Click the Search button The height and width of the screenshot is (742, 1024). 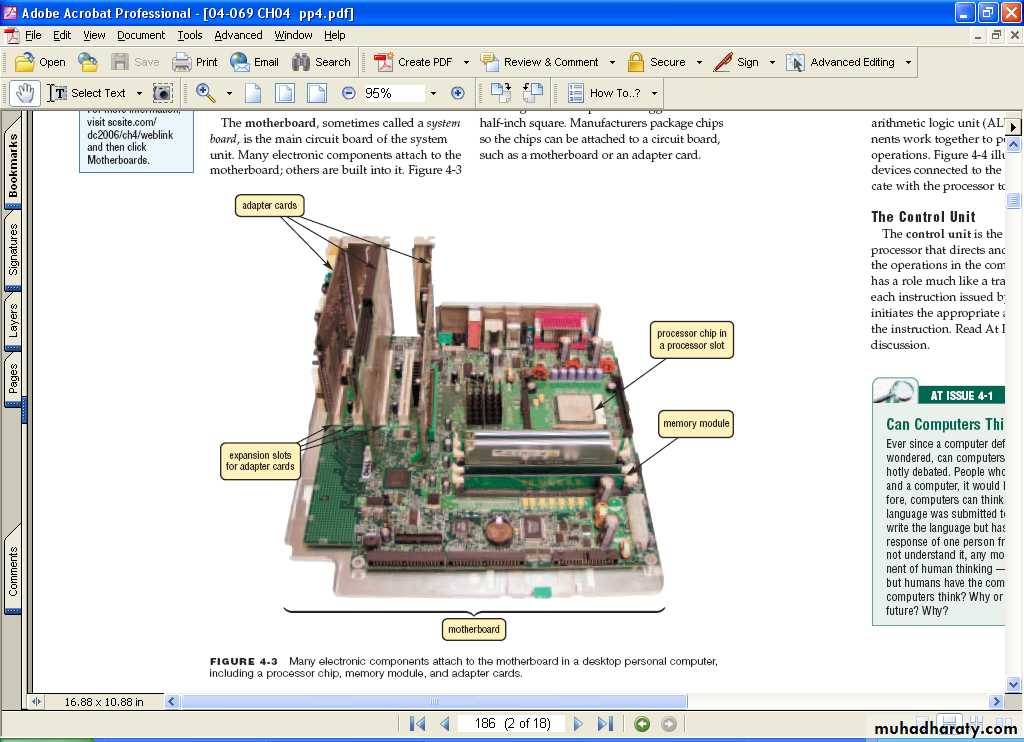pos(321,62)
